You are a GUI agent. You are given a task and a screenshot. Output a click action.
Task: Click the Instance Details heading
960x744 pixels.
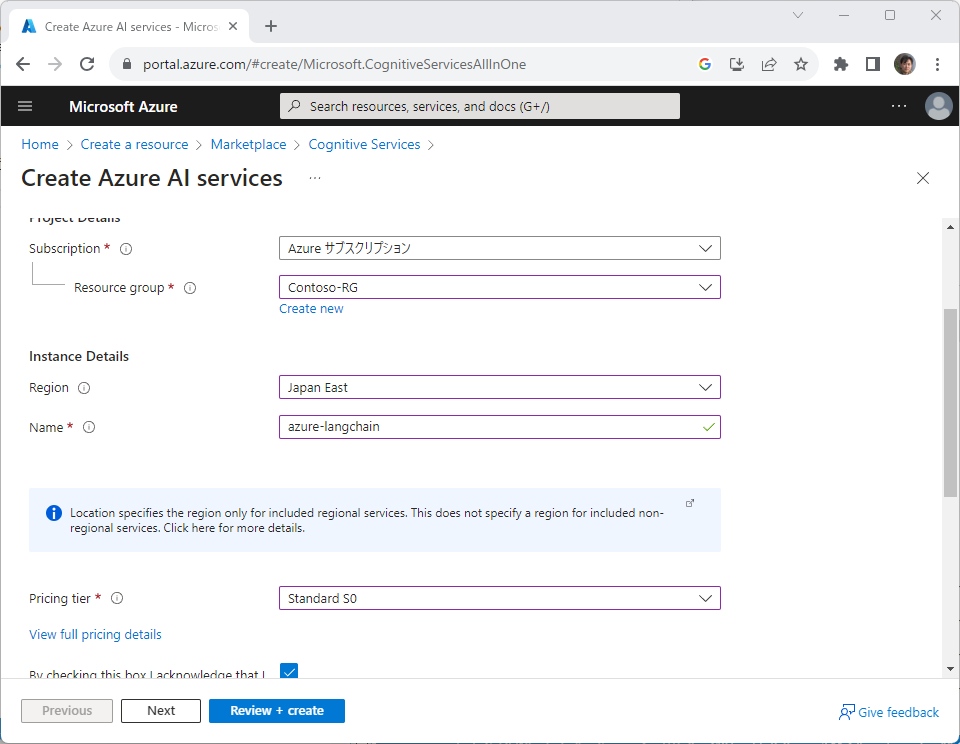pyautogui.click(x=79, y=356)
